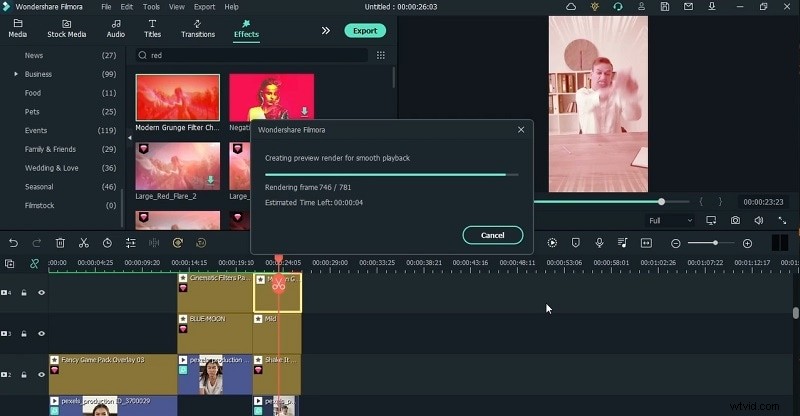
Task: Click the Split scissors icon
Action: pyautogui.click(x=84, y=243)
